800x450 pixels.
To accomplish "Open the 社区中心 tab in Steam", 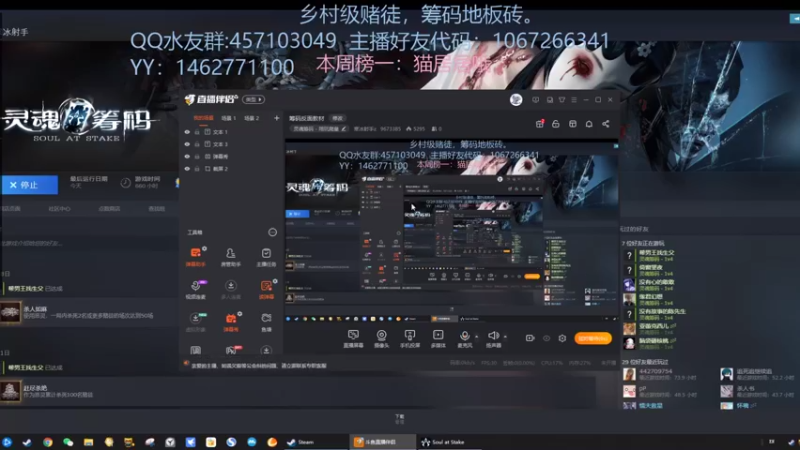I will (59, 209).
